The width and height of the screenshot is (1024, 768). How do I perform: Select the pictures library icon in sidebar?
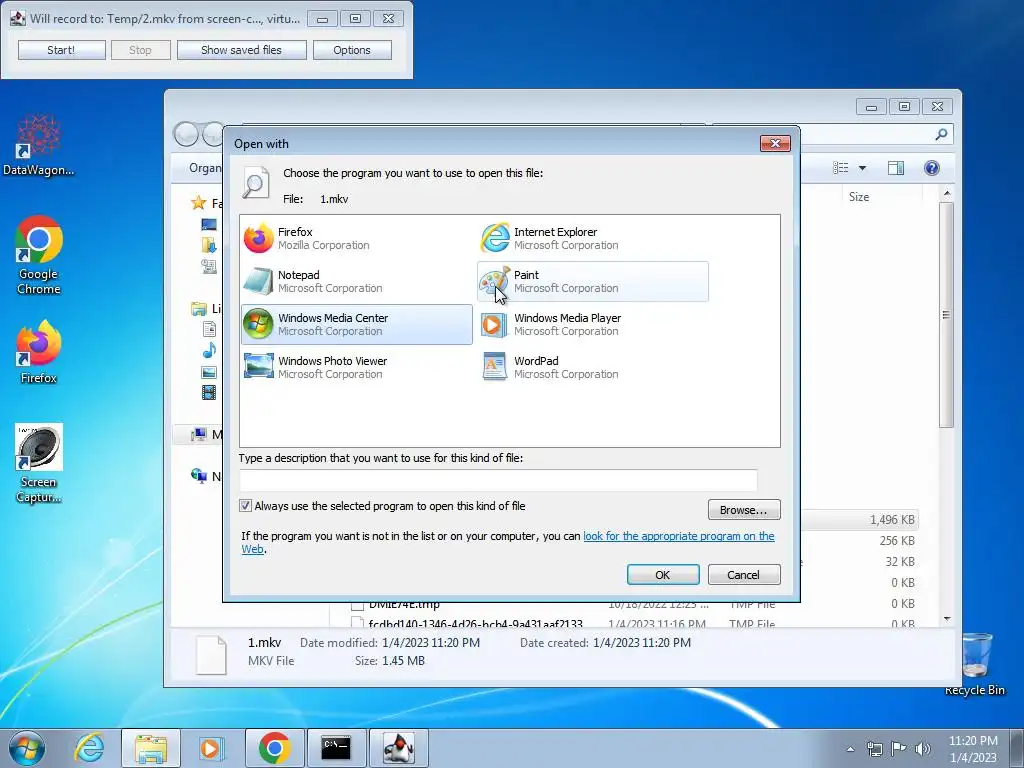point(209,372)
